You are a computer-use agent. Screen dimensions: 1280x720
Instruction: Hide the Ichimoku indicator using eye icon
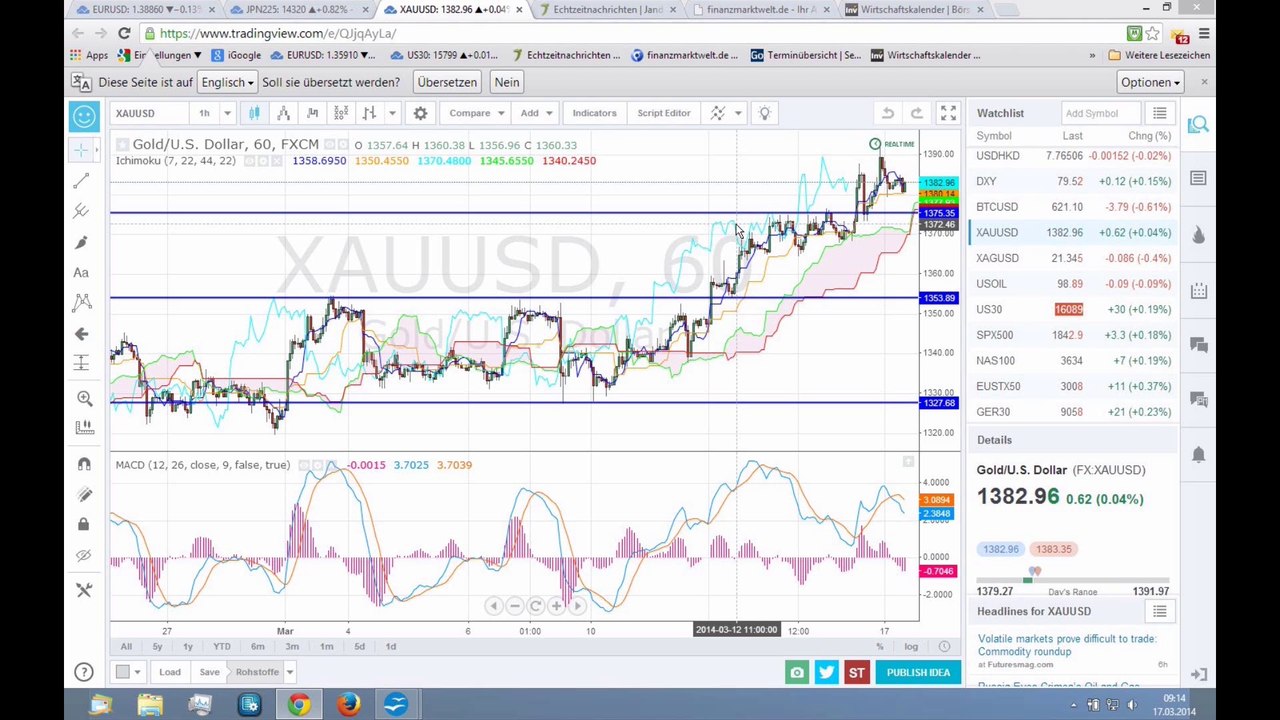click(249, 161)
